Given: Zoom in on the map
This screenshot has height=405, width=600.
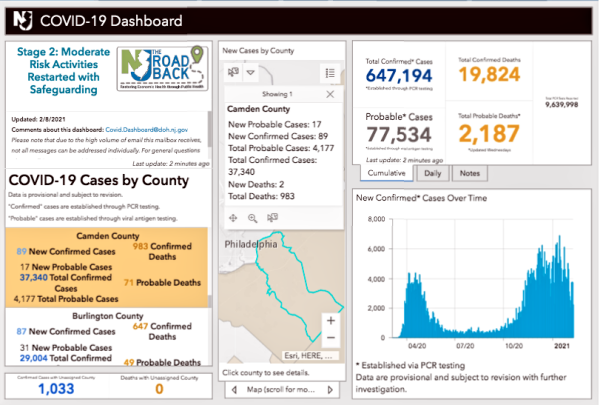Looking at the screenshot, I should 331,321.
